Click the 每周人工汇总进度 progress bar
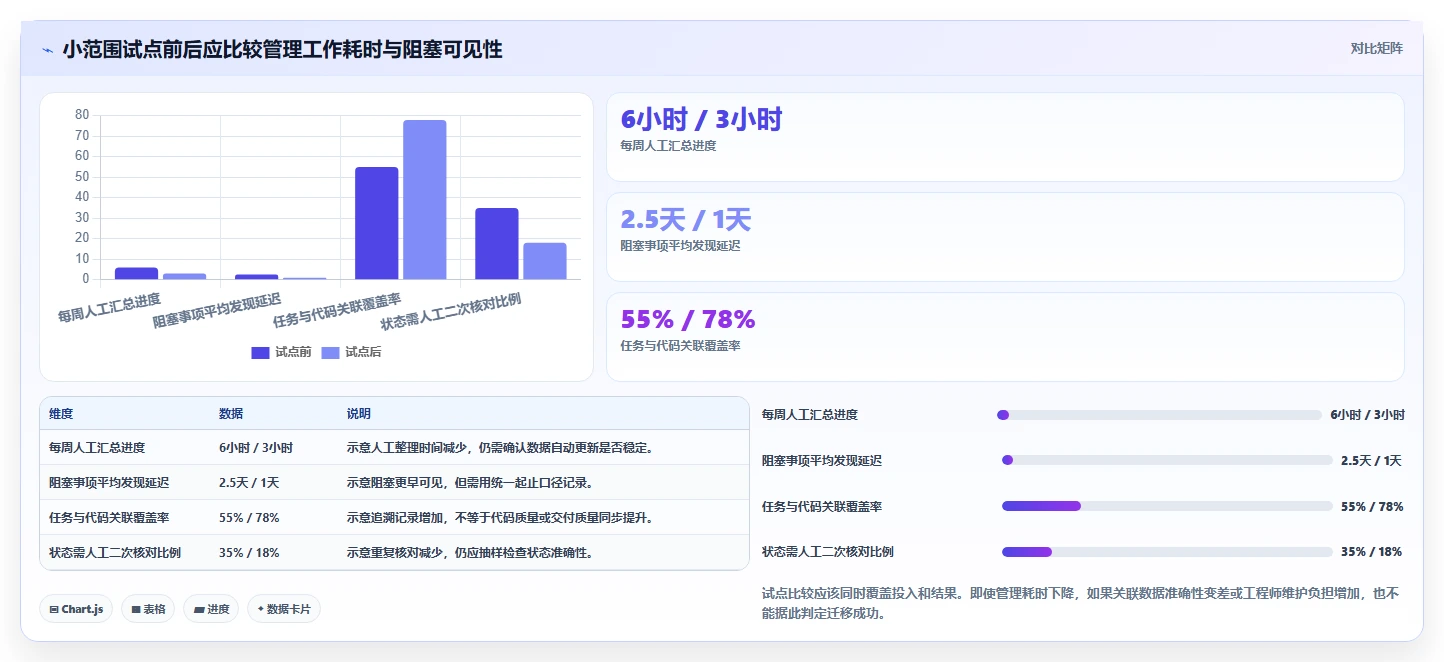 (1159, 415)
